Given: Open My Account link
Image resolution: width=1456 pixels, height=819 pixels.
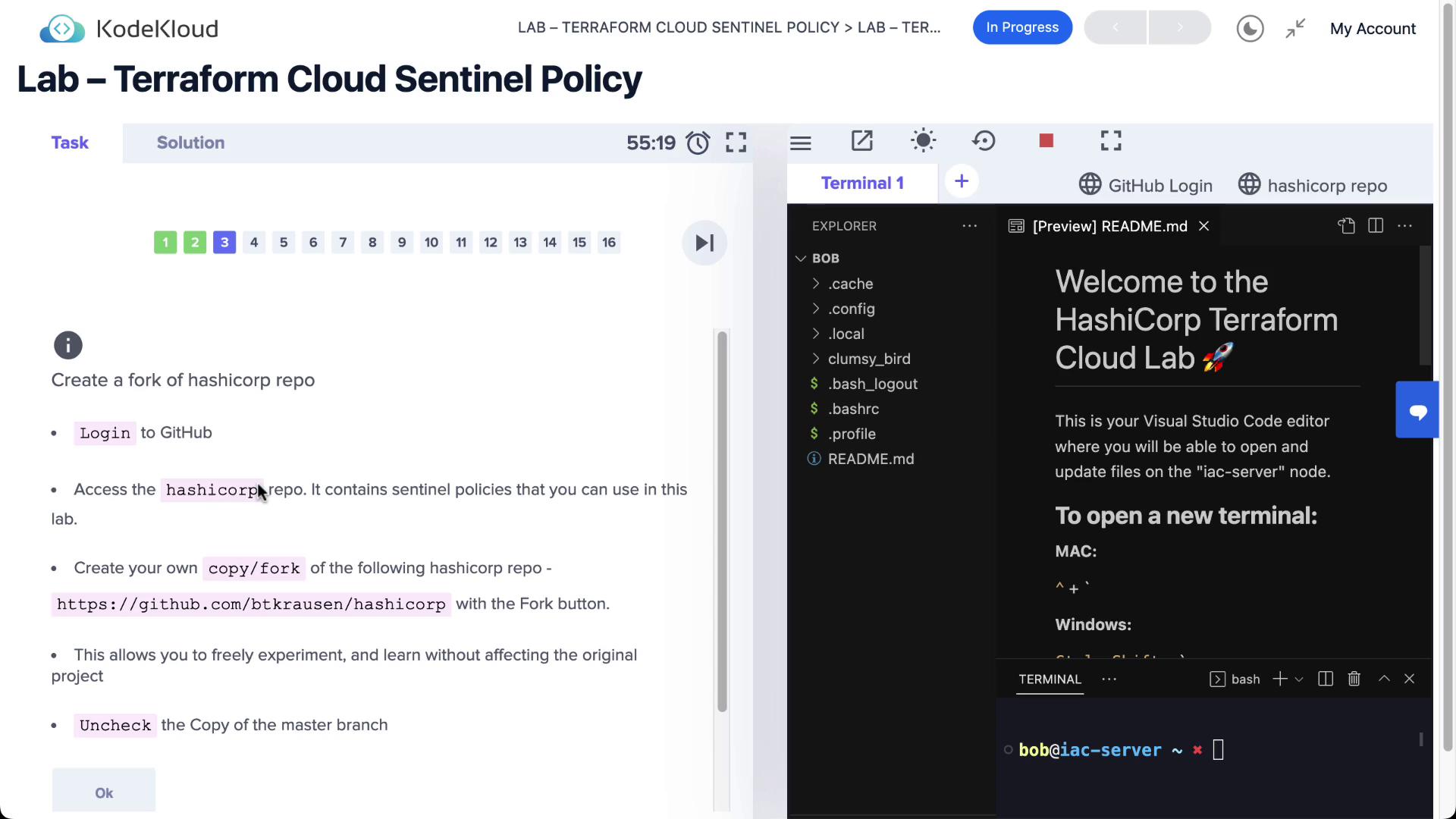Looking at the screenshot, I should pos(1373,29).
